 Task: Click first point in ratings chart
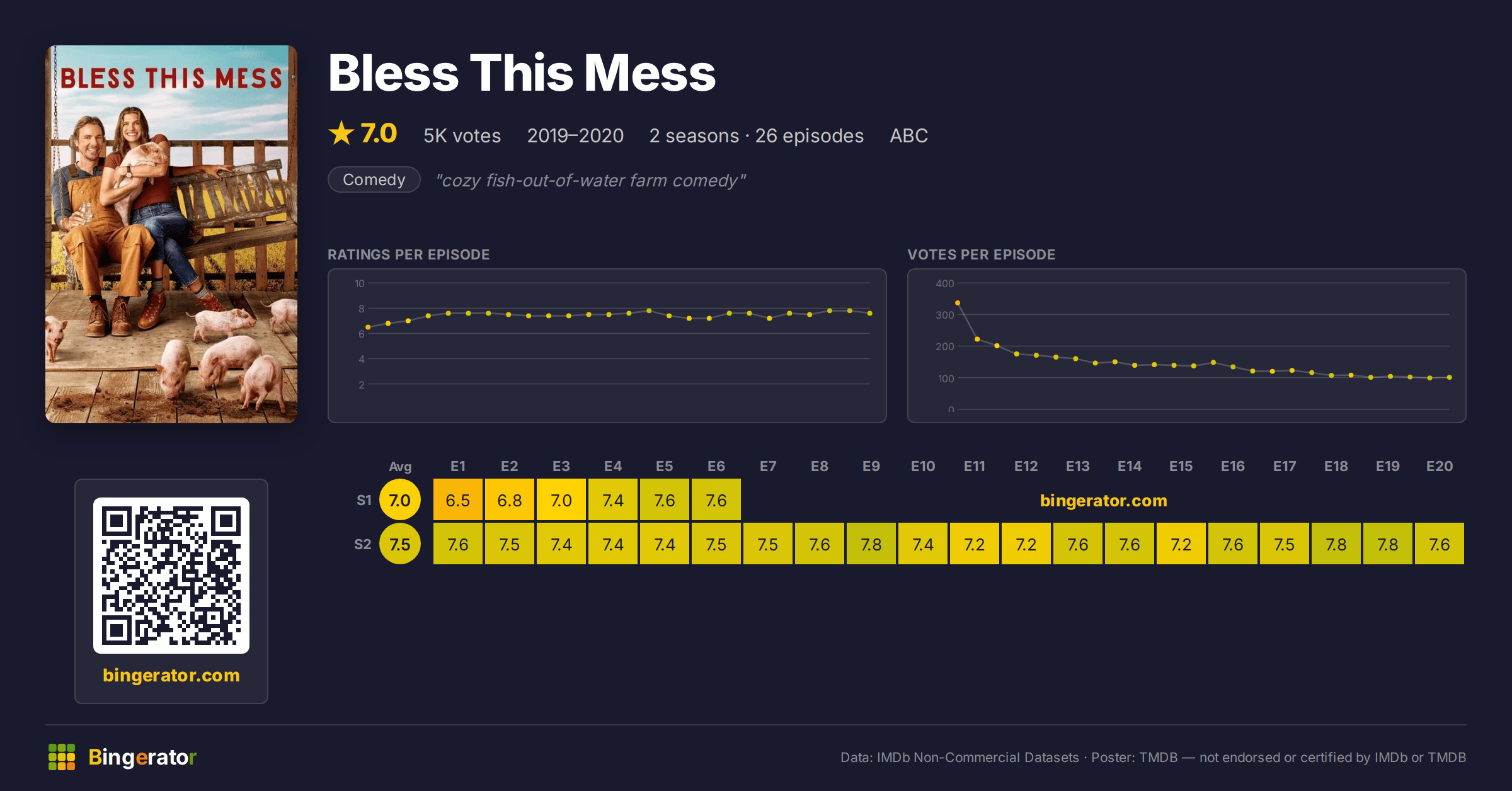368,327
